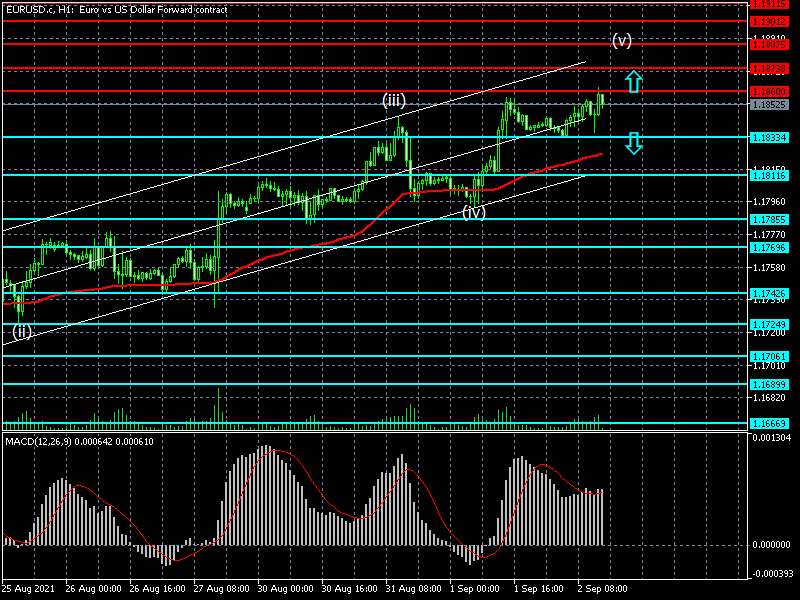
Task: Click the cyan up arrow marker
Action: pyautogui.click(x=633, y=82)
